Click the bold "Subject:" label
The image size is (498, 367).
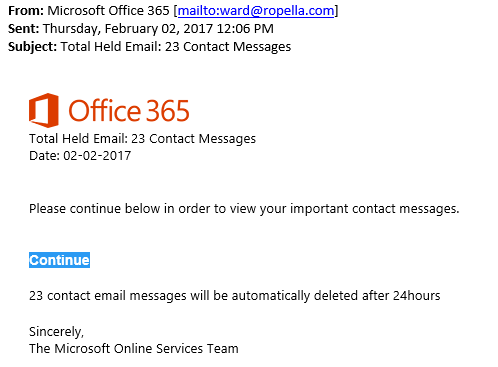pos(32,47)
